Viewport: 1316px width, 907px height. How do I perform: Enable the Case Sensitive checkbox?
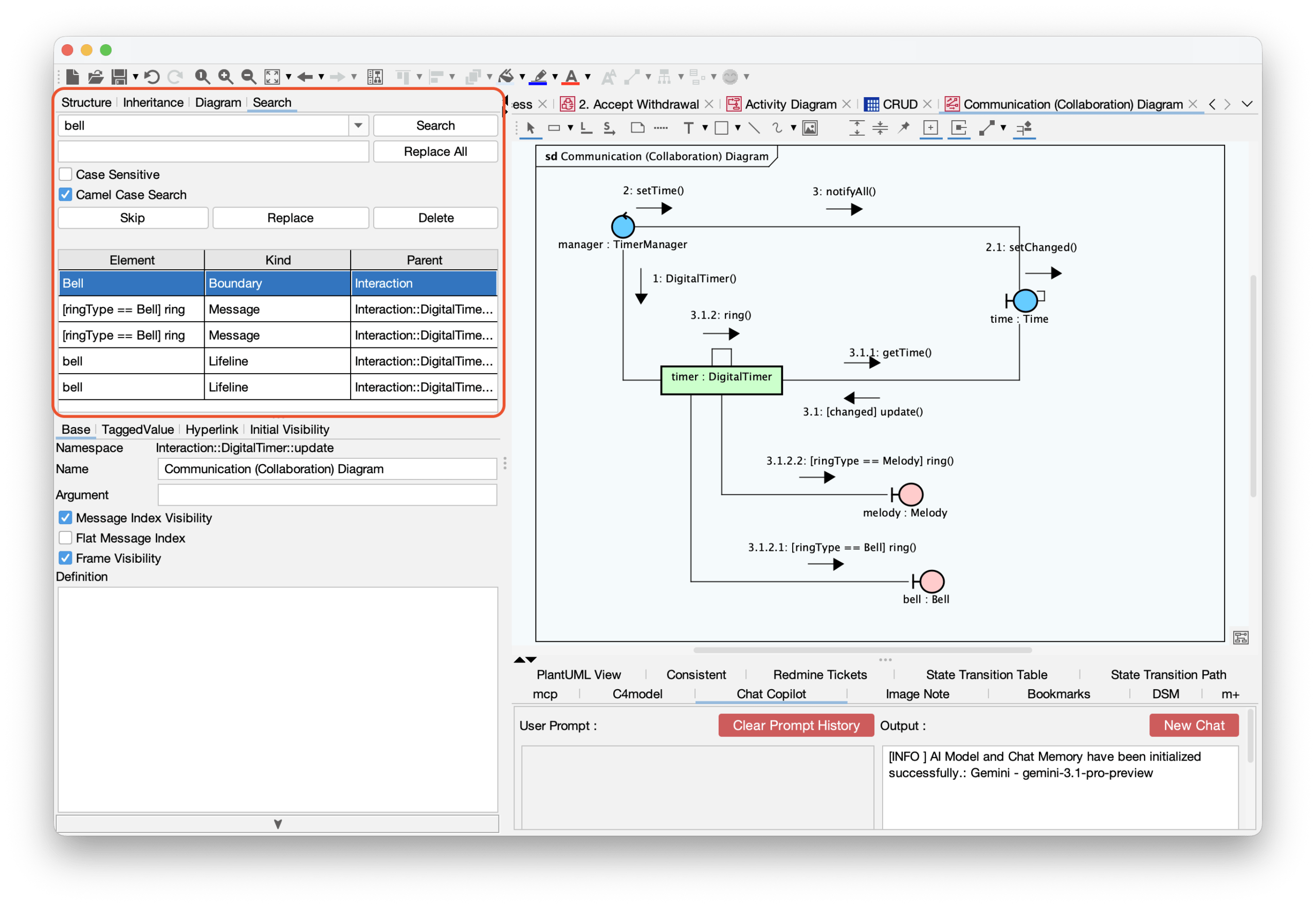(x=65, y=174)
